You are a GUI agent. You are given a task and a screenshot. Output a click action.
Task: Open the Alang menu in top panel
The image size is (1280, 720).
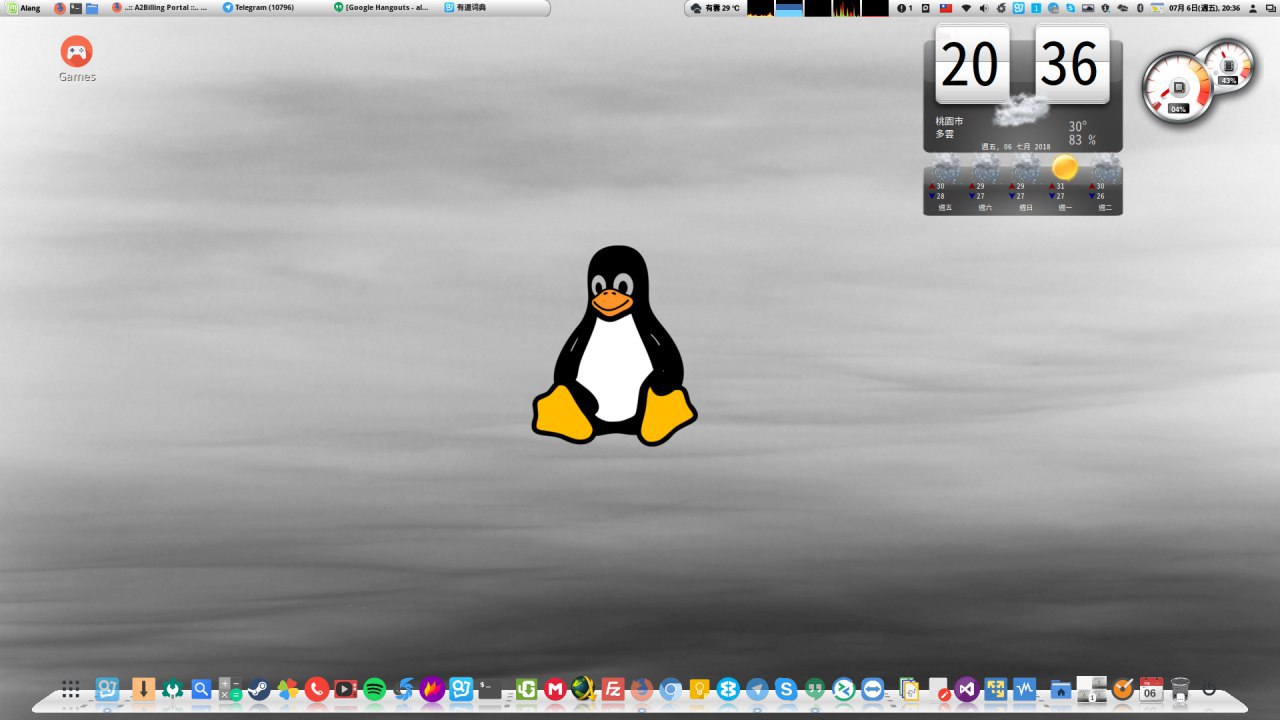point(22,8)
